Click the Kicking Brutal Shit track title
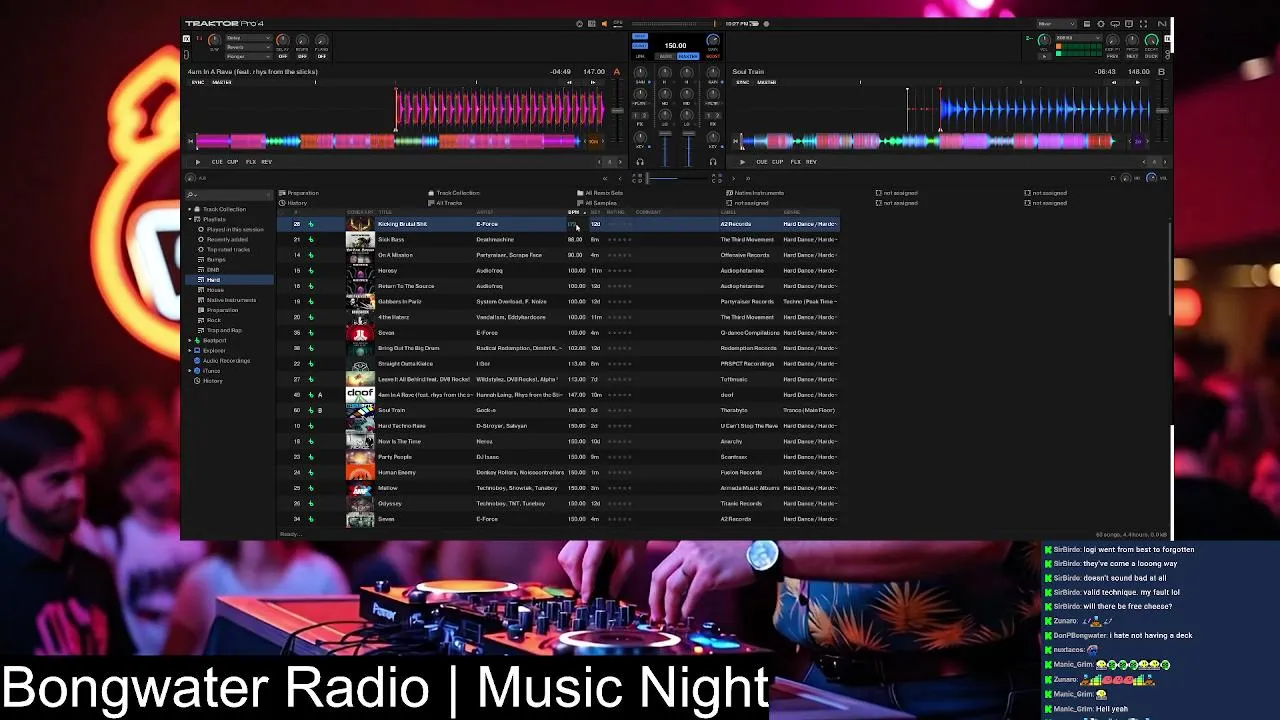The width and height of the screenshot is (1280, 720). tap(402, 224)
